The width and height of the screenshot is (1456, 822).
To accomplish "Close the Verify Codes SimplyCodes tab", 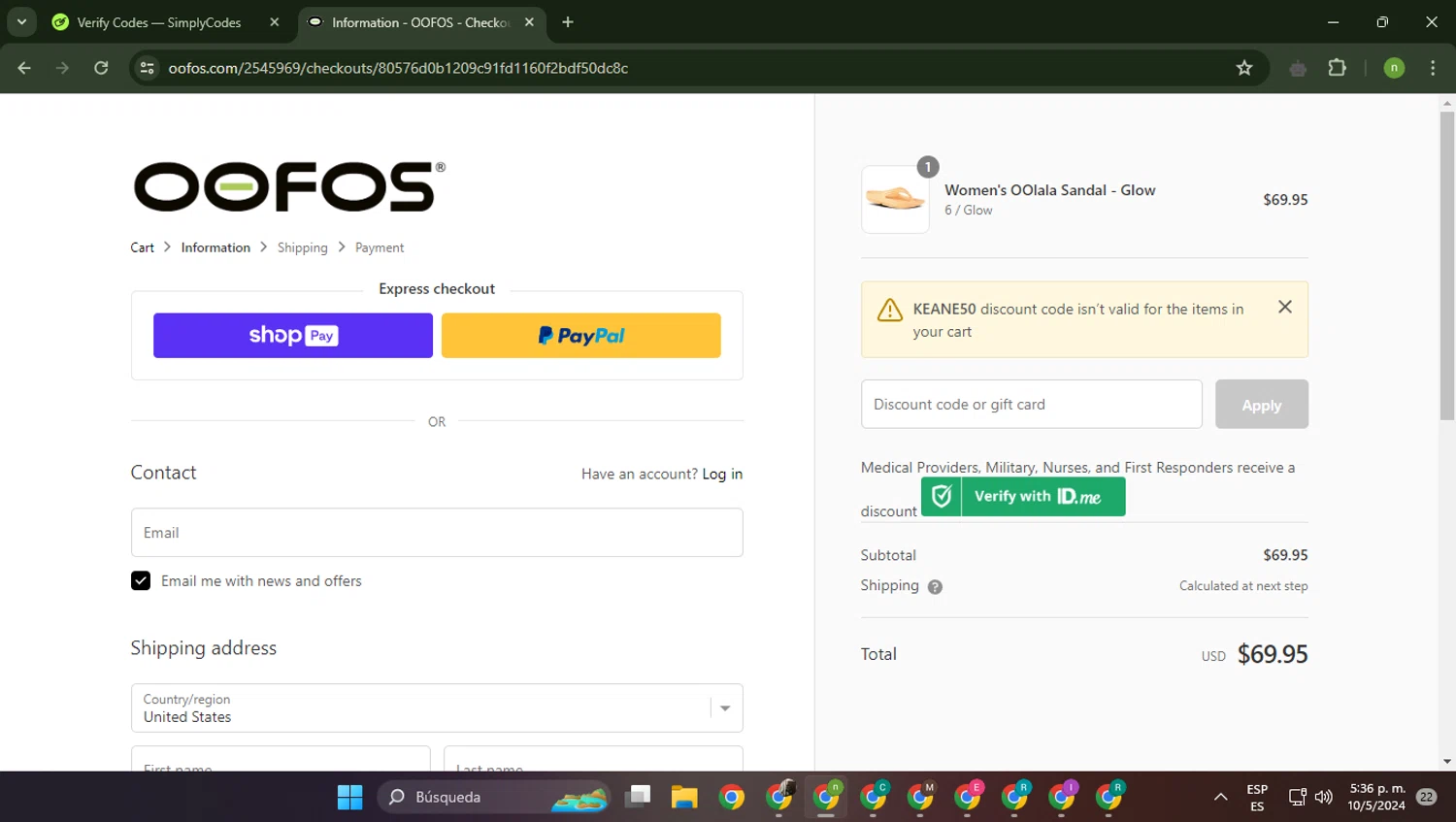I will click(x=275, y=21).
